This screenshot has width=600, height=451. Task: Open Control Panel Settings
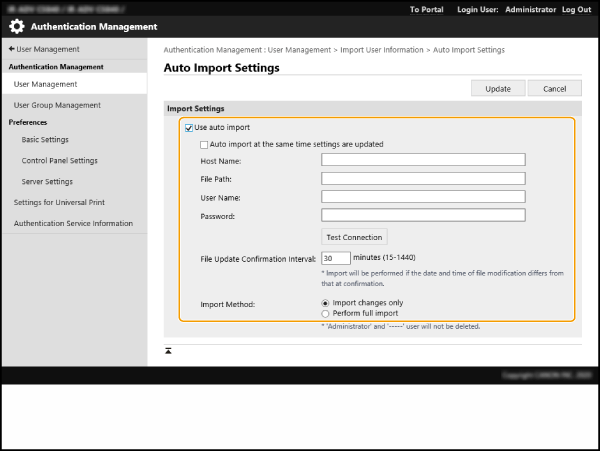[59, 161]
